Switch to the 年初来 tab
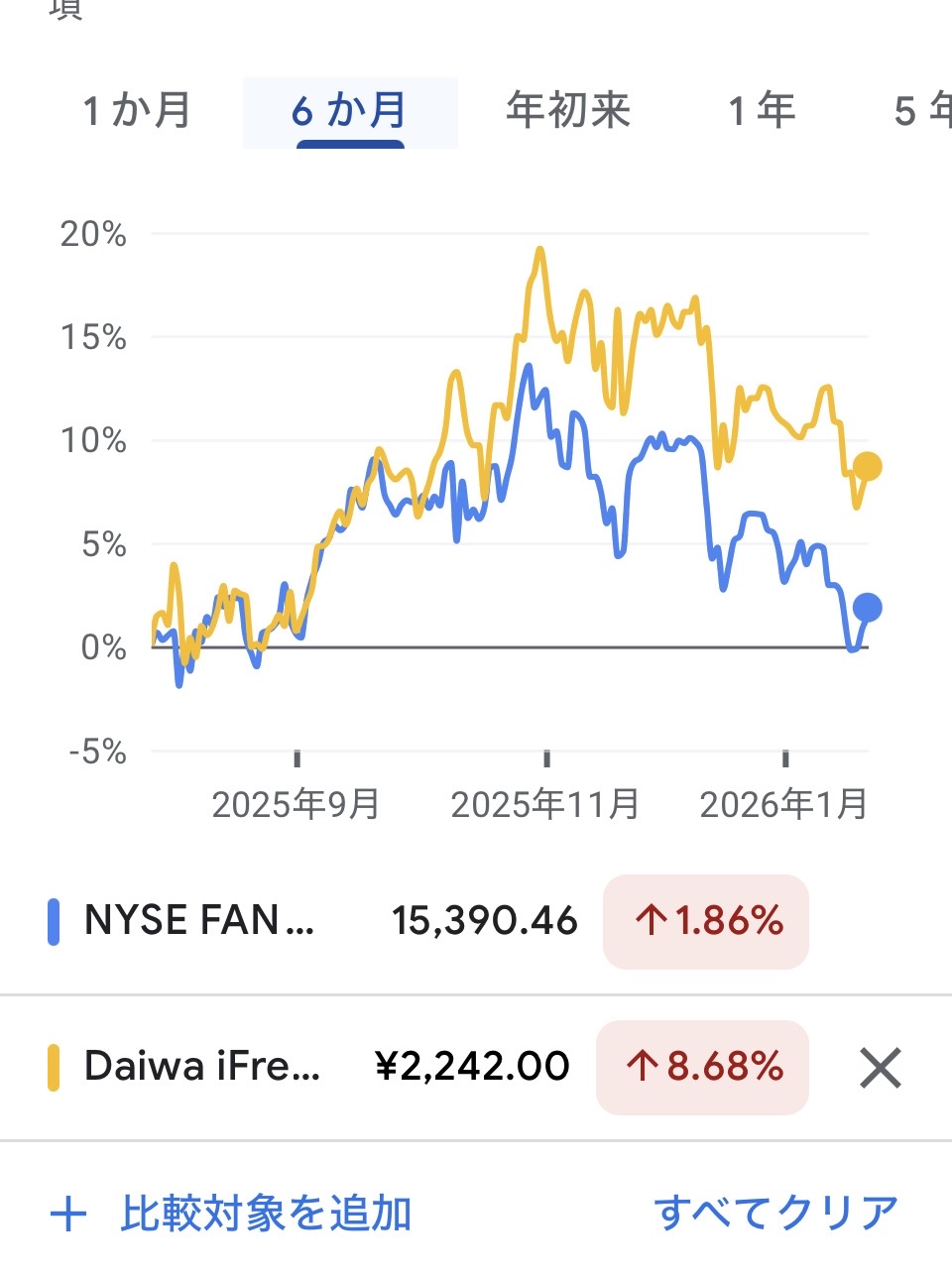The image size is (952, 1276). [568, 110]
